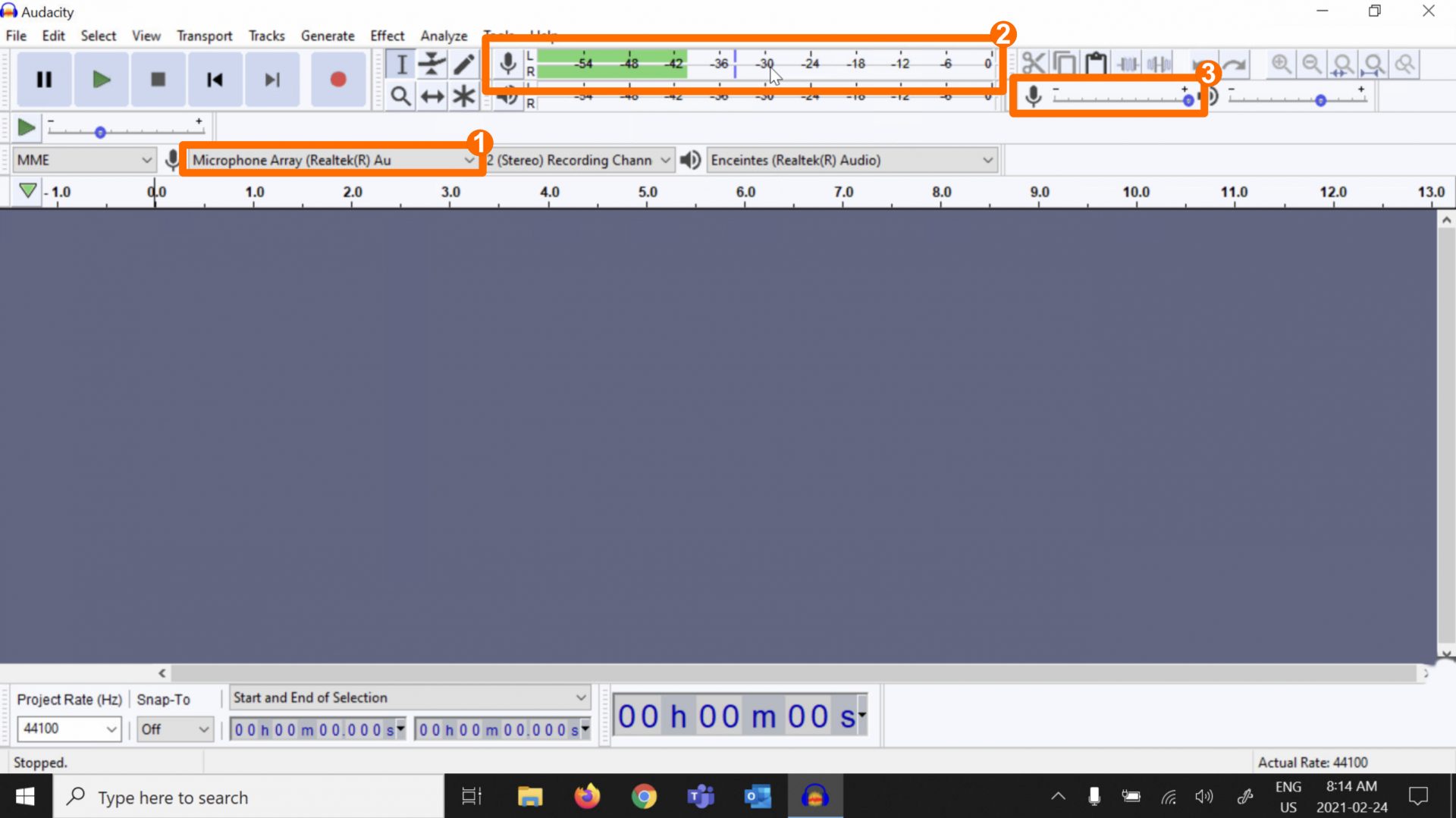Screen dimensions: 1456x818
Task: Click the Redo arrow icon
Action: (x=1235, y=64)
